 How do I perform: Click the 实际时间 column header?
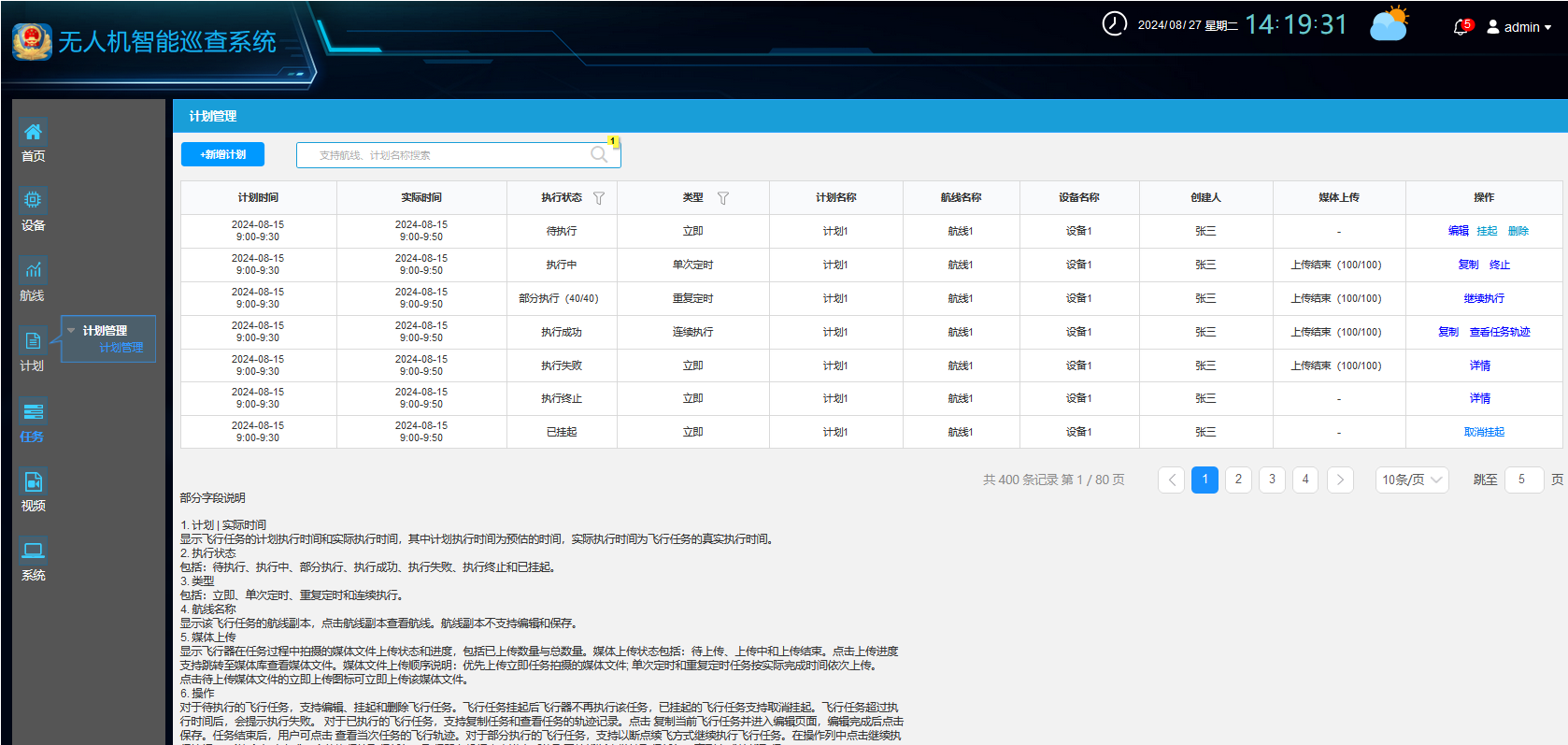click(x=421, y=197)
